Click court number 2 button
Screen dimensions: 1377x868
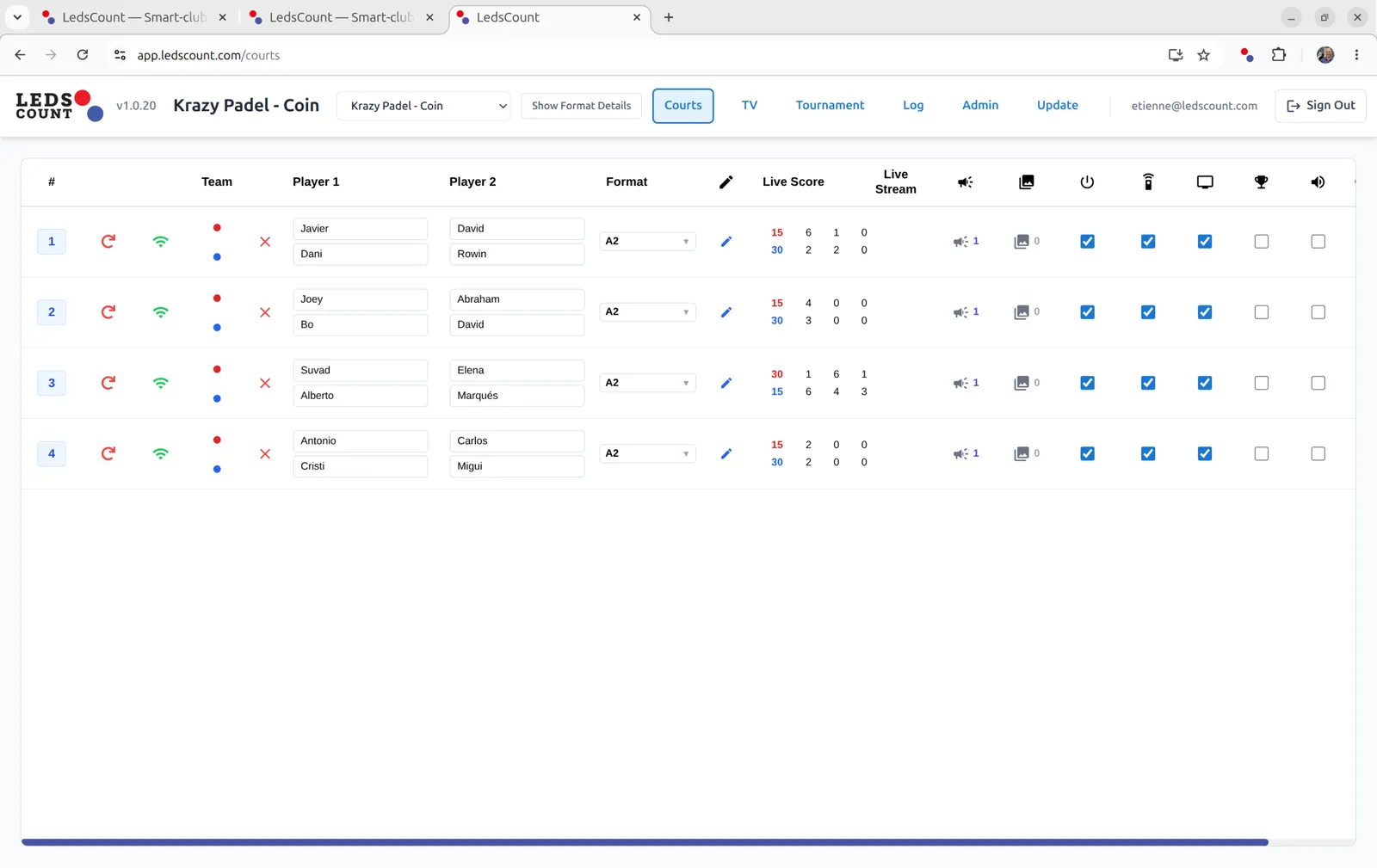[x=52, y=312]
